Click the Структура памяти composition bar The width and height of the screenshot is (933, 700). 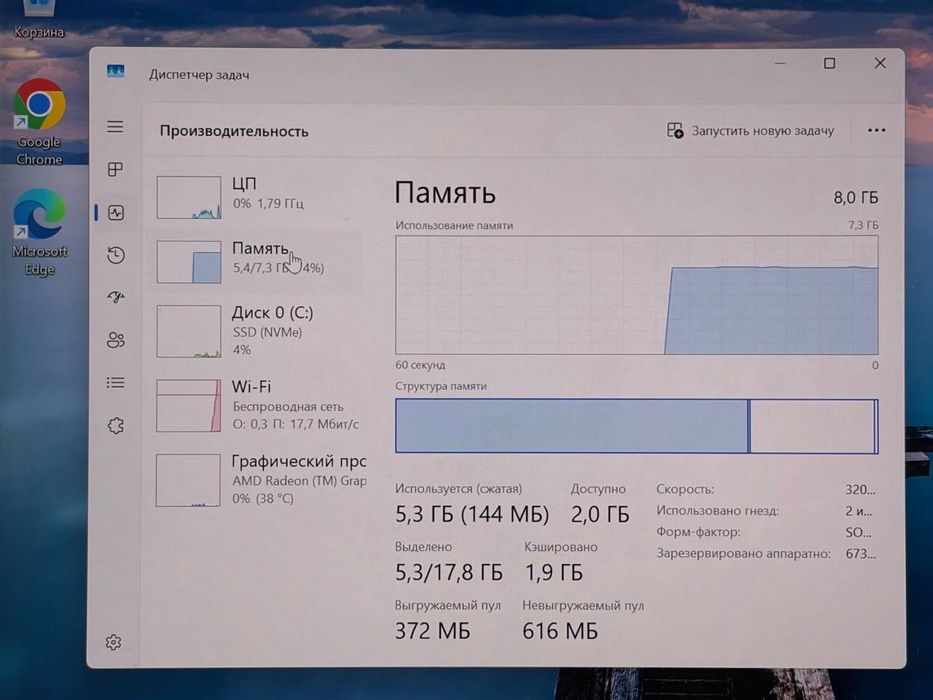click(637, 426)
